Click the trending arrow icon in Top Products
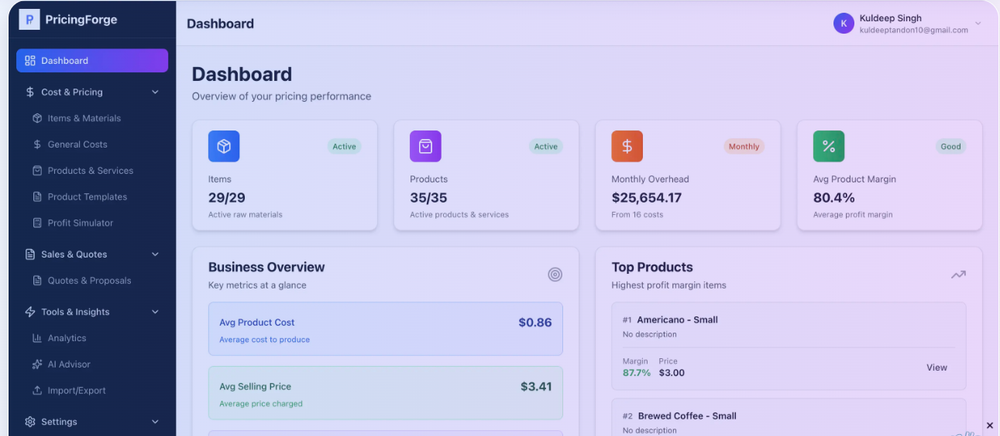The height and width of the screenshot is (436, 1000). click(x=958, y=275)
